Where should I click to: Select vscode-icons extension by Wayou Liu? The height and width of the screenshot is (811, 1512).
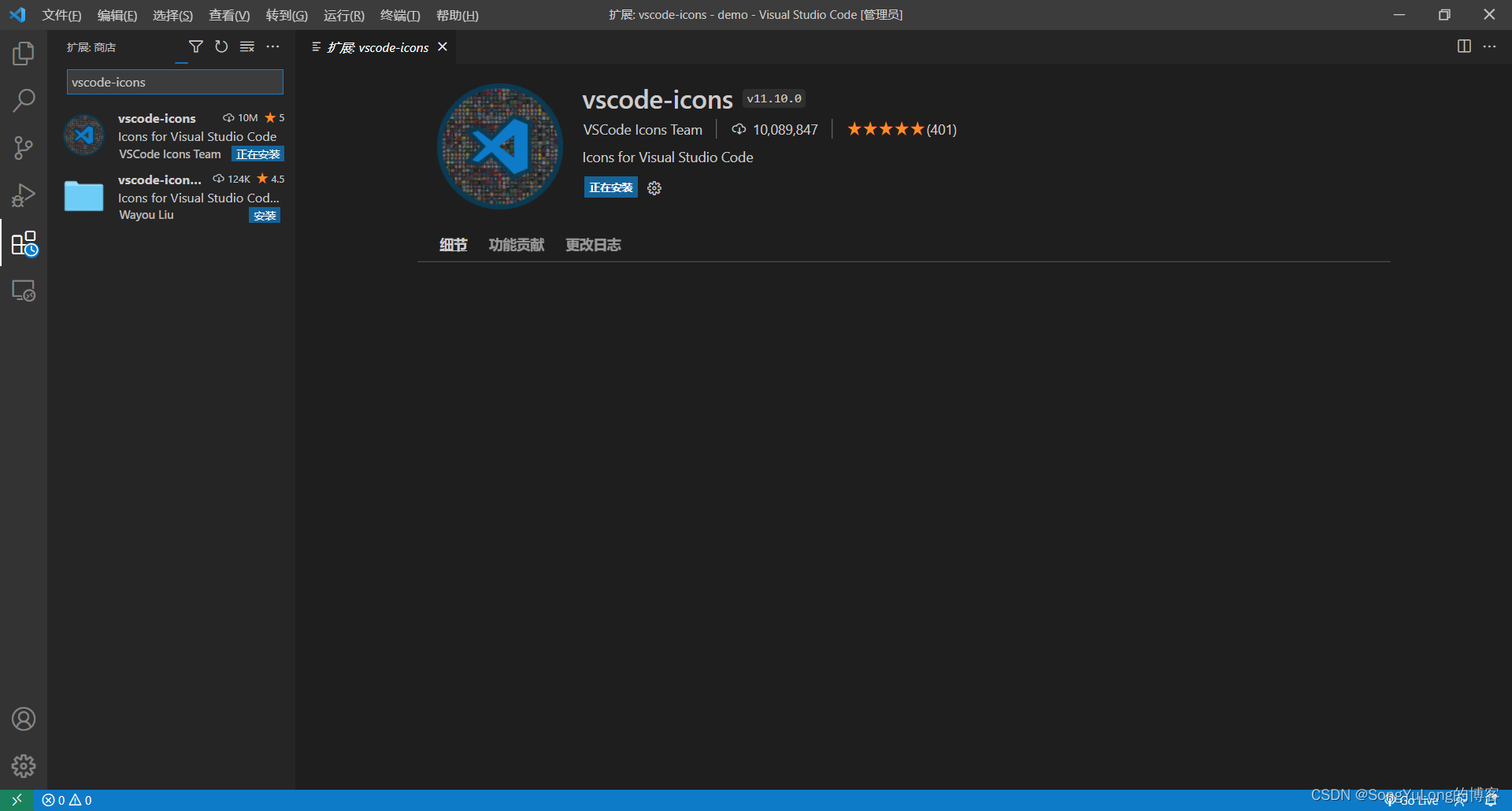click(172, 197)
